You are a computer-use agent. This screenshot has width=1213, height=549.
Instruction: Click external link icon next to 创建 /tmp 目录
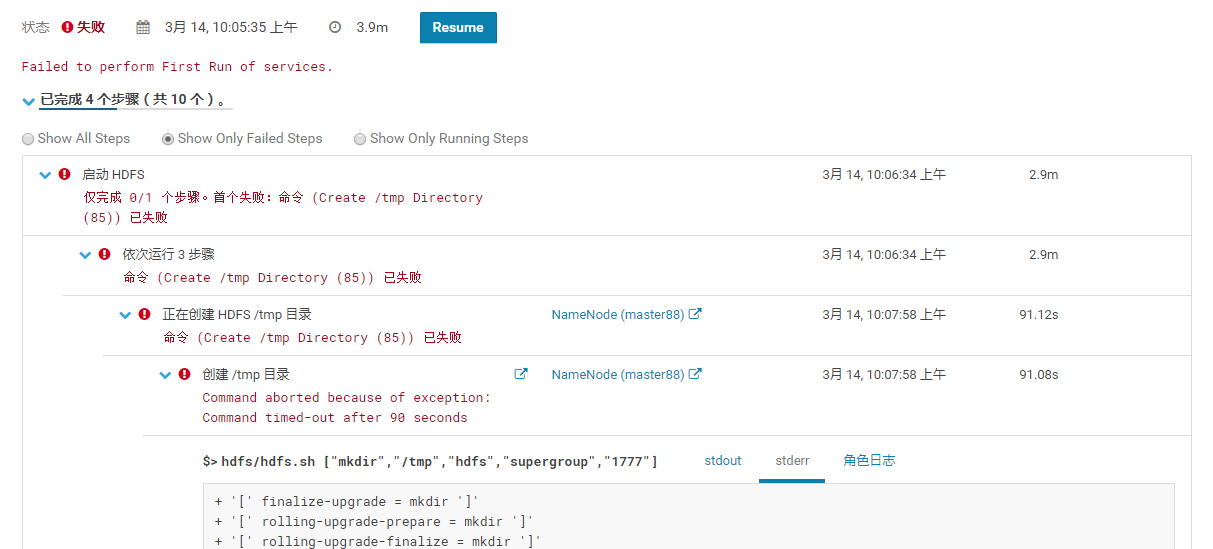(x=521, y=374)
